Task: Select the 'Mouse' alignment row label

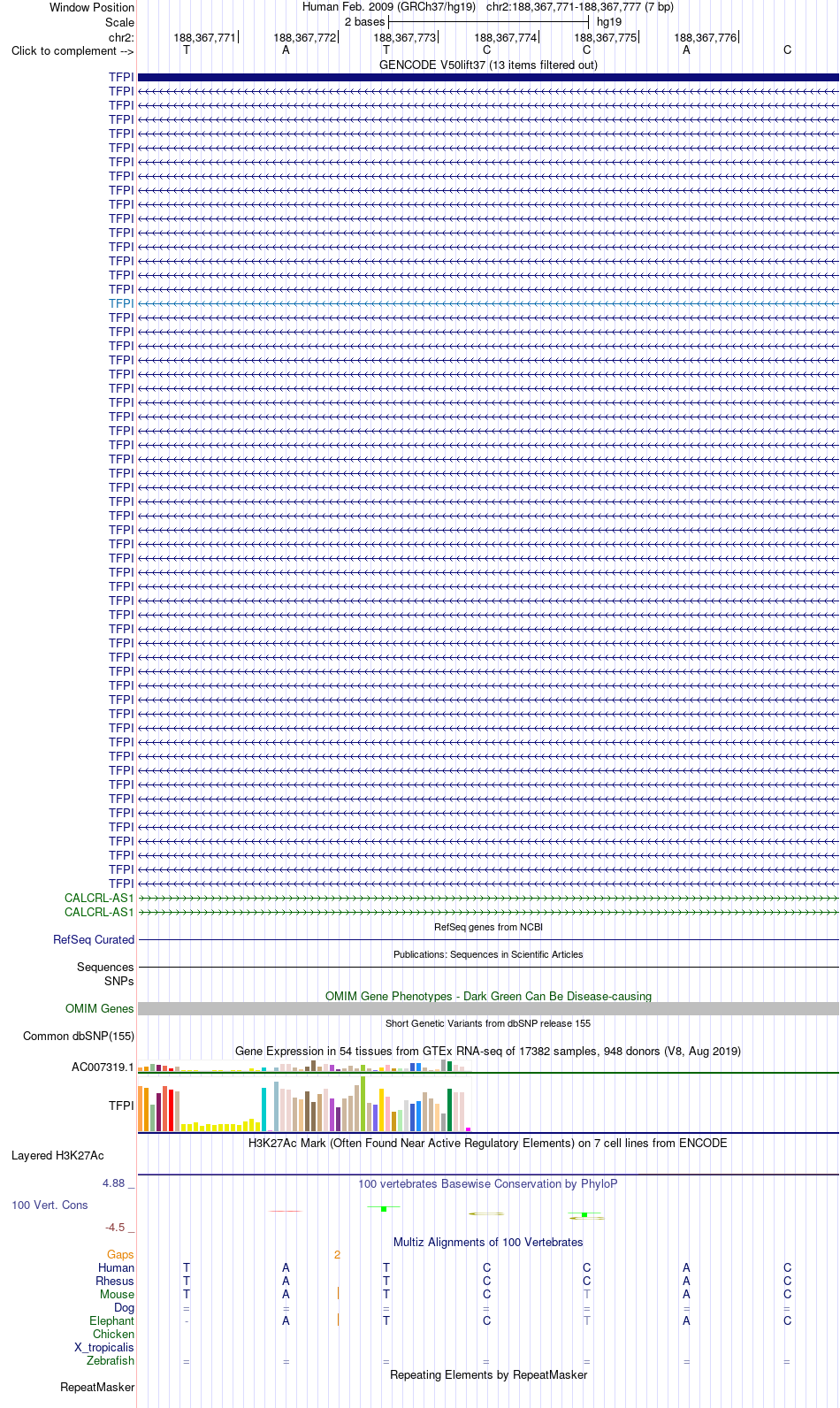Action: (118, 1294)
